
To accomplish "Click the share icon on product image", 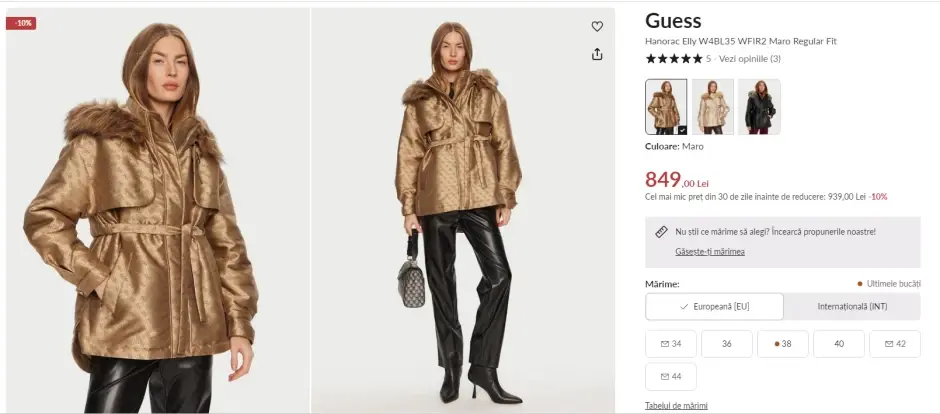I will (x=596, y=55).
